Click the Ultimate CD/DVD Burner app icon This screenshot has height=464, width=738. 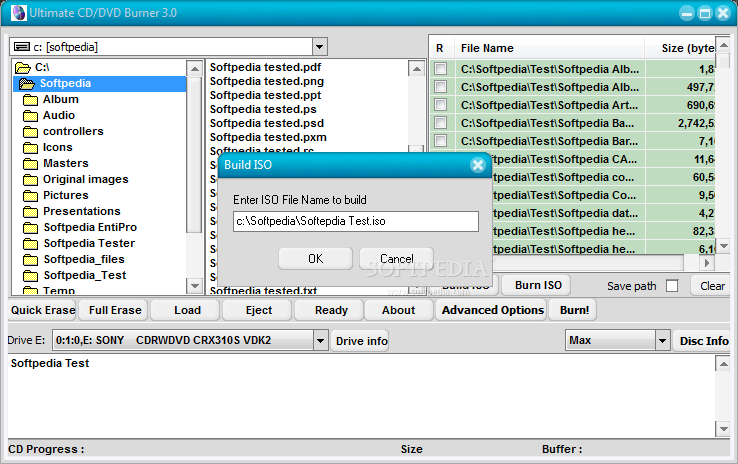coord(18,13)
